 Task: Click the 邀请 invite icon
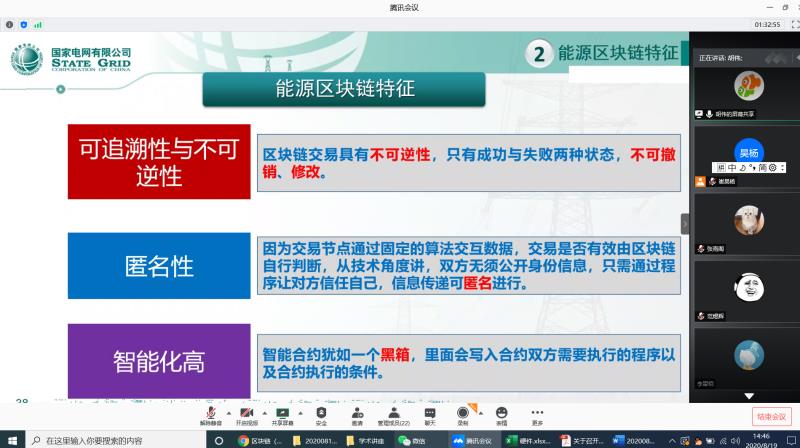point(357,412)
